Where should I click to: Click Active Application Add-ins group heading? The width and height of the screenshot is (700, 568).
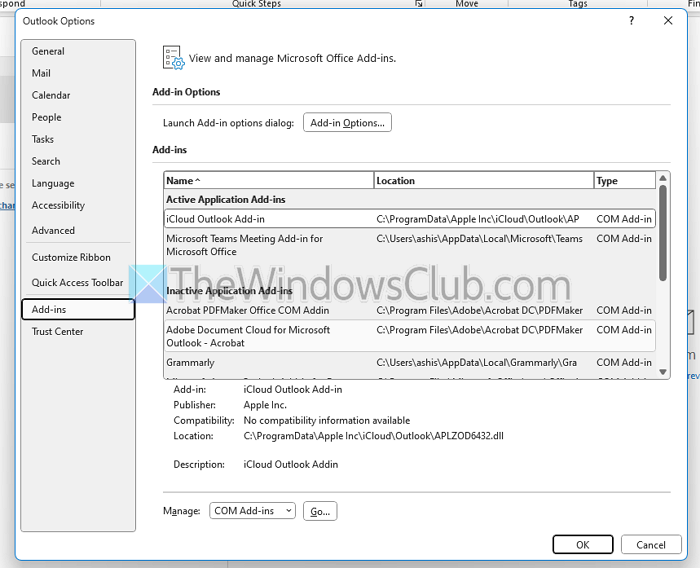[226, 200]
